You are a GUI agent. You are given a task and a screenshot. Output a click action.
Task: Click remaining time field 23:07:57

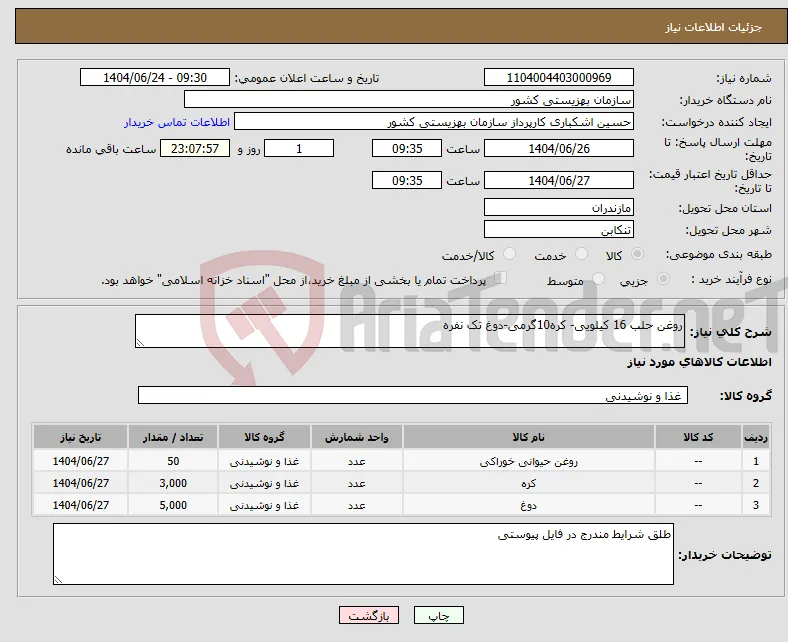[195, 148]
